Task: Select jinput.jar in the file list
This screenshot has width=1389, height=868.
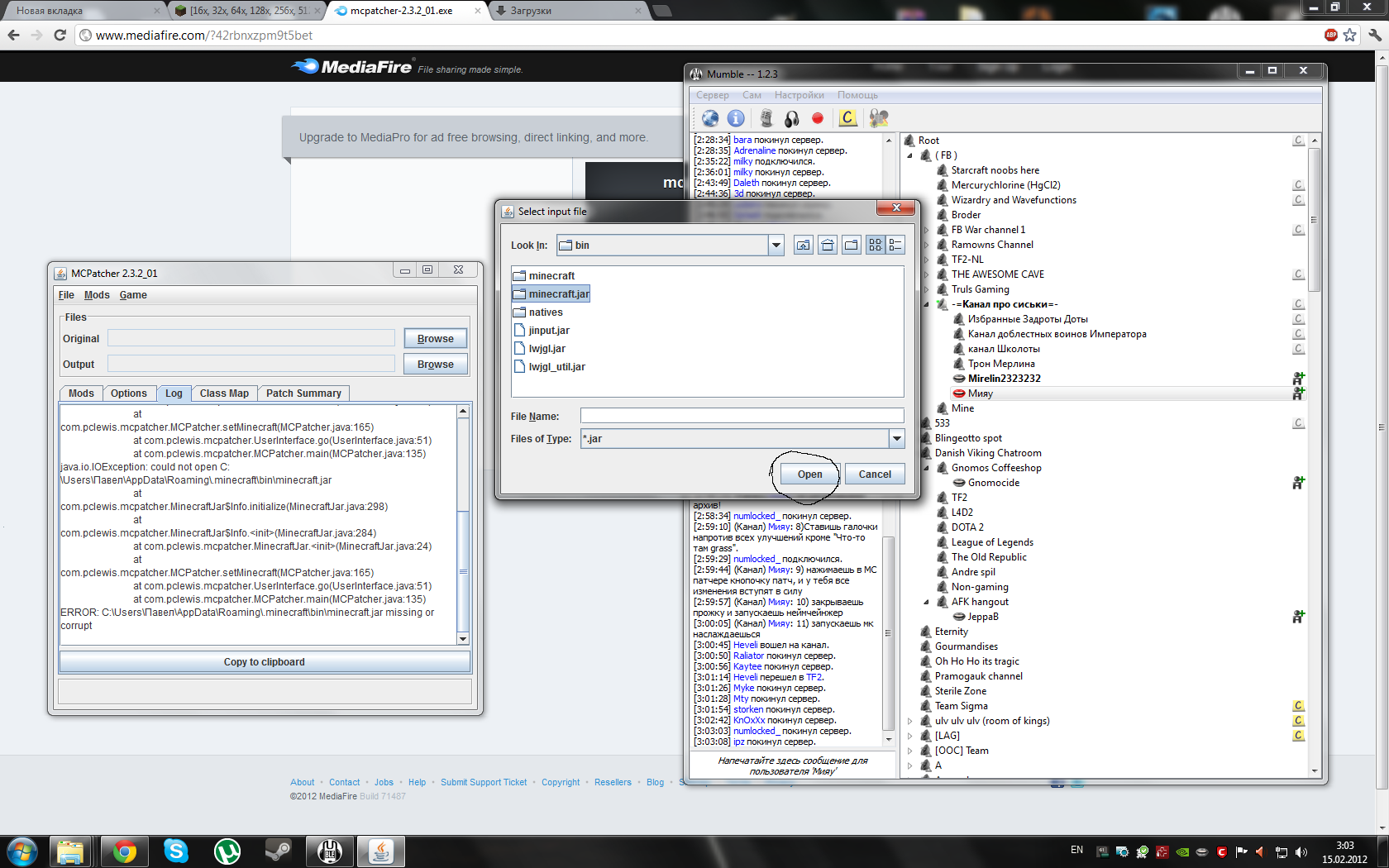Action: [542, 331]
